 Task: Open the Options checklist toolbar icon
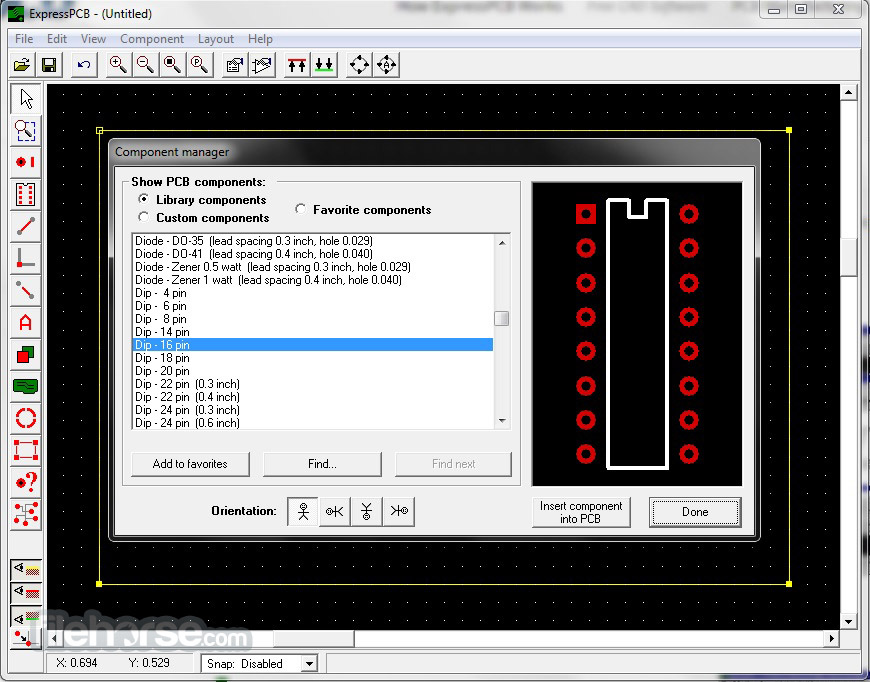(x=235, y=65)
